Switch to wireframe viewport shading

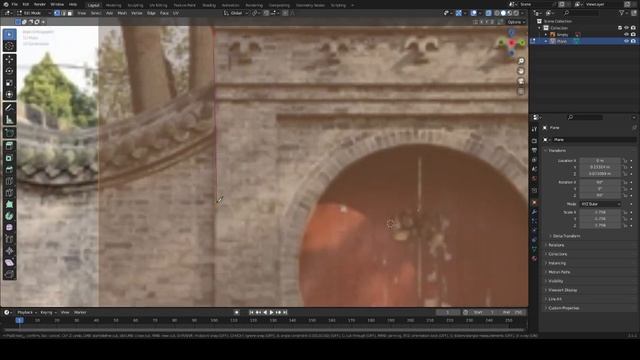[497, 13]
